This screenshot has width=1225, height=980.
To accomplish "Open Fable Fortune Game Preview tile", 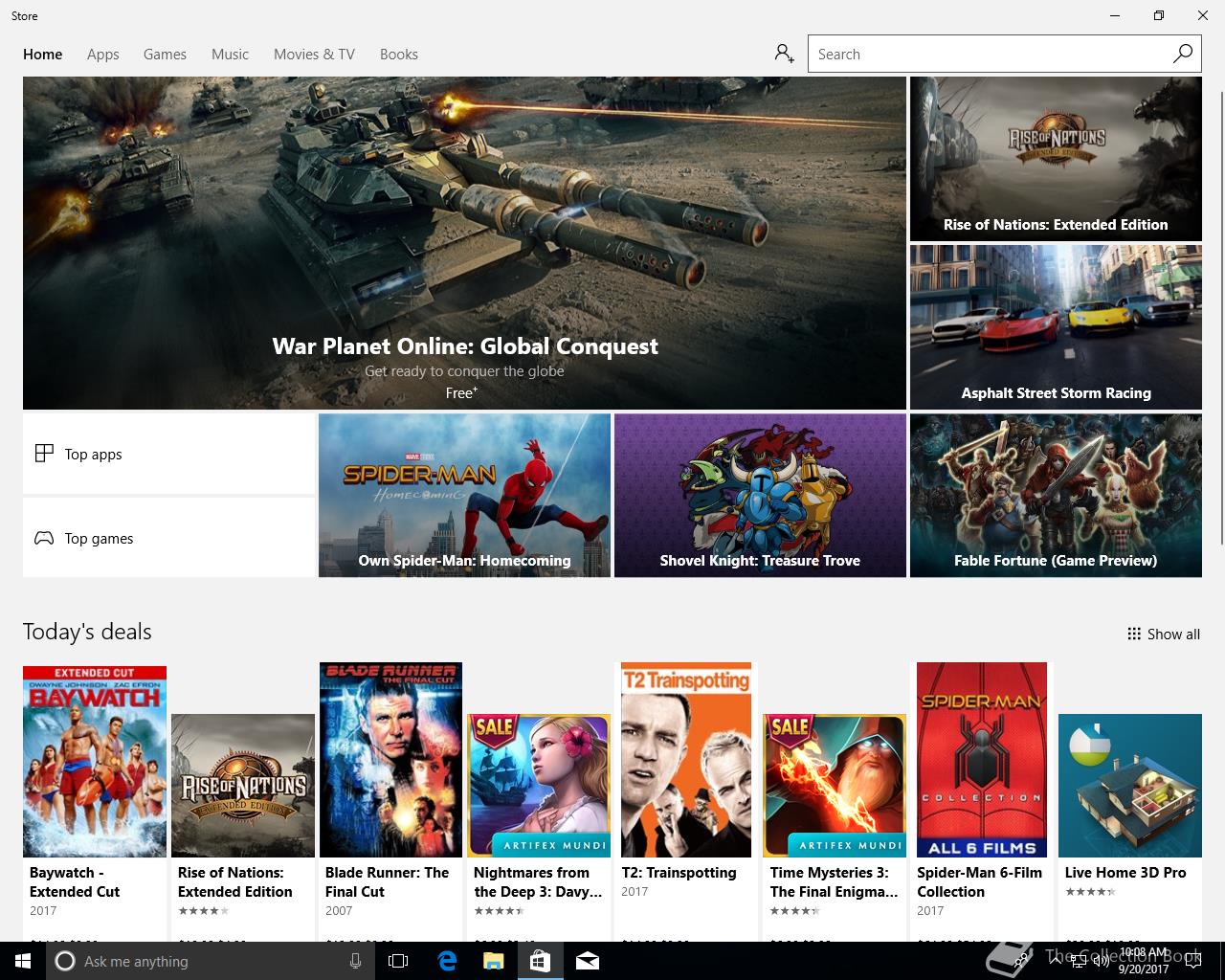I will click(1056, 495).
